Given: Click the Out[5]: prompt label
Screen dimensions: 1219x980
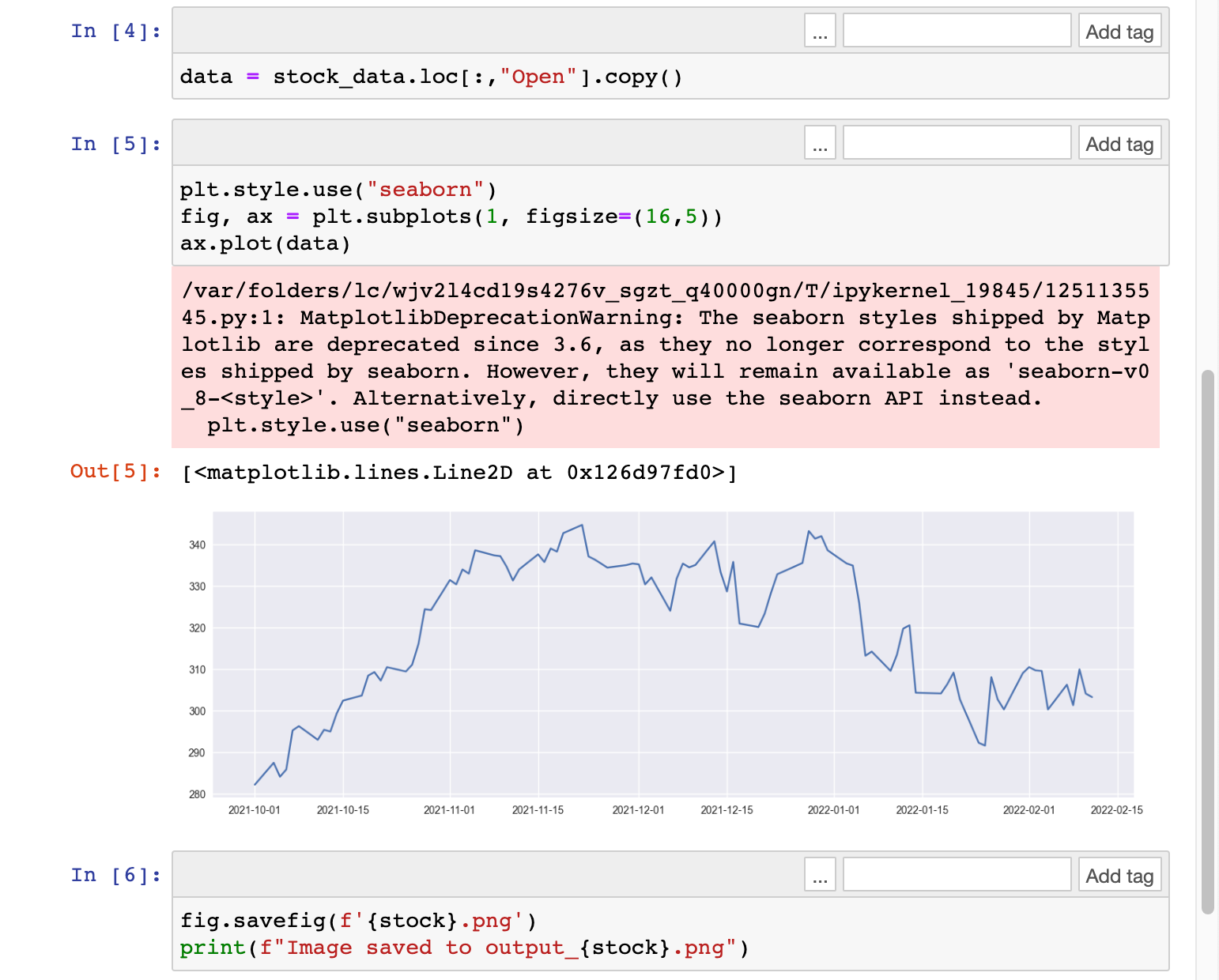Looking at the screenshot, I should [x=116, y=471].
